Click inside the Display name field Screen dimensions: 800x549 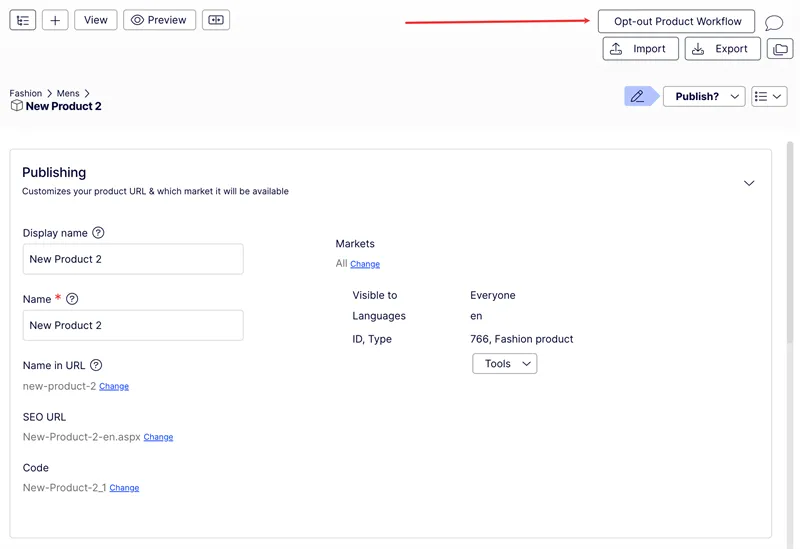(133, 259)
